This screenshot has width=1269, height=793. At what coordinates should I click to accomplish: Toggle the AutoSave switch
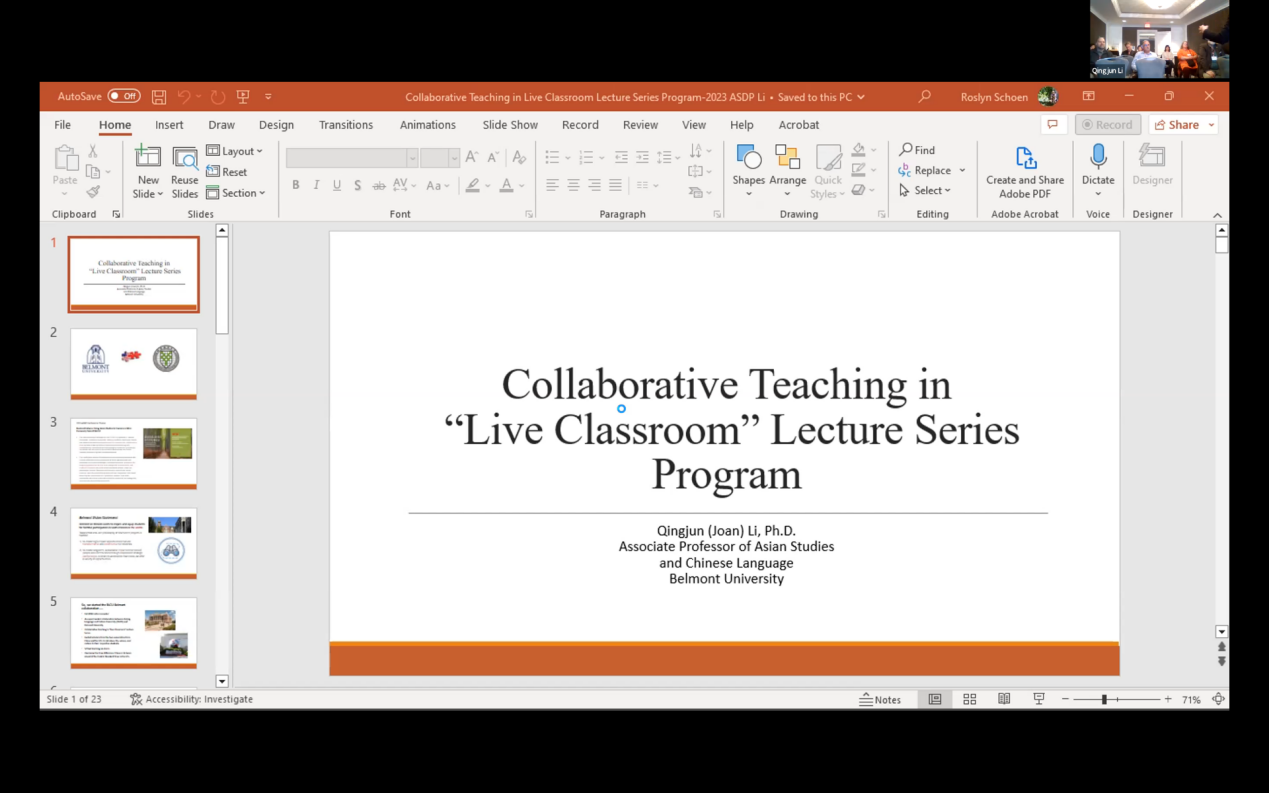[x=124, y=97]
